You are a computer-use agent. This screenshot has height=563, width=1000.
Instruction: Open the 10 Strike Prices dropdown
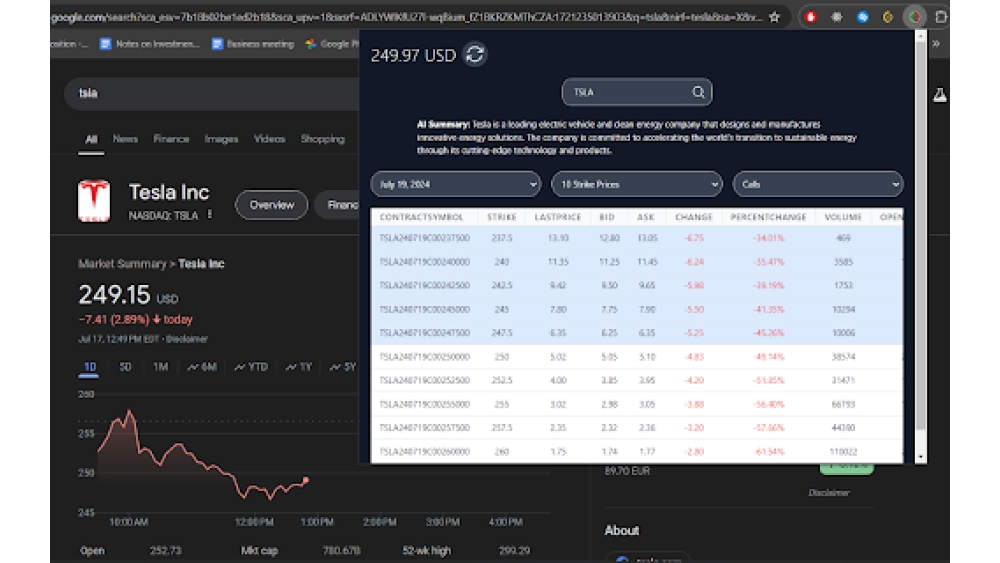(x=636, y=184)
